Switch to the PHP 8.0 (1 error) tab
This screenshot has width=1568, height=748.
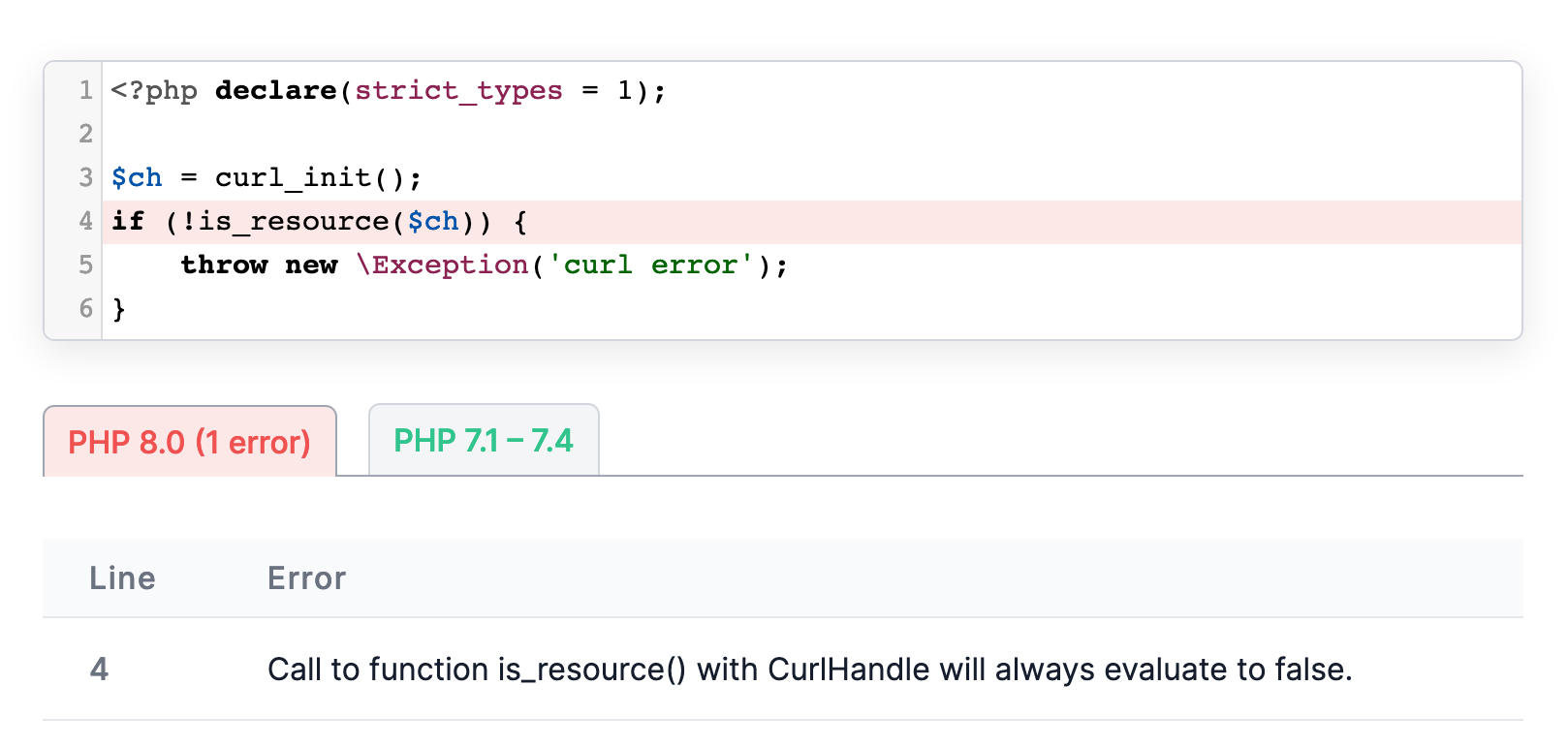(x=189, y=443)
